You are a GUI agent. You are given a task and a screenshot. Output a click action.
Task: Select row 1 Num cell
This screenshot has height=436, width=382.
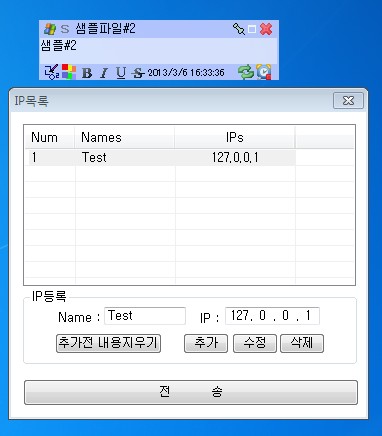click(50, 157)
